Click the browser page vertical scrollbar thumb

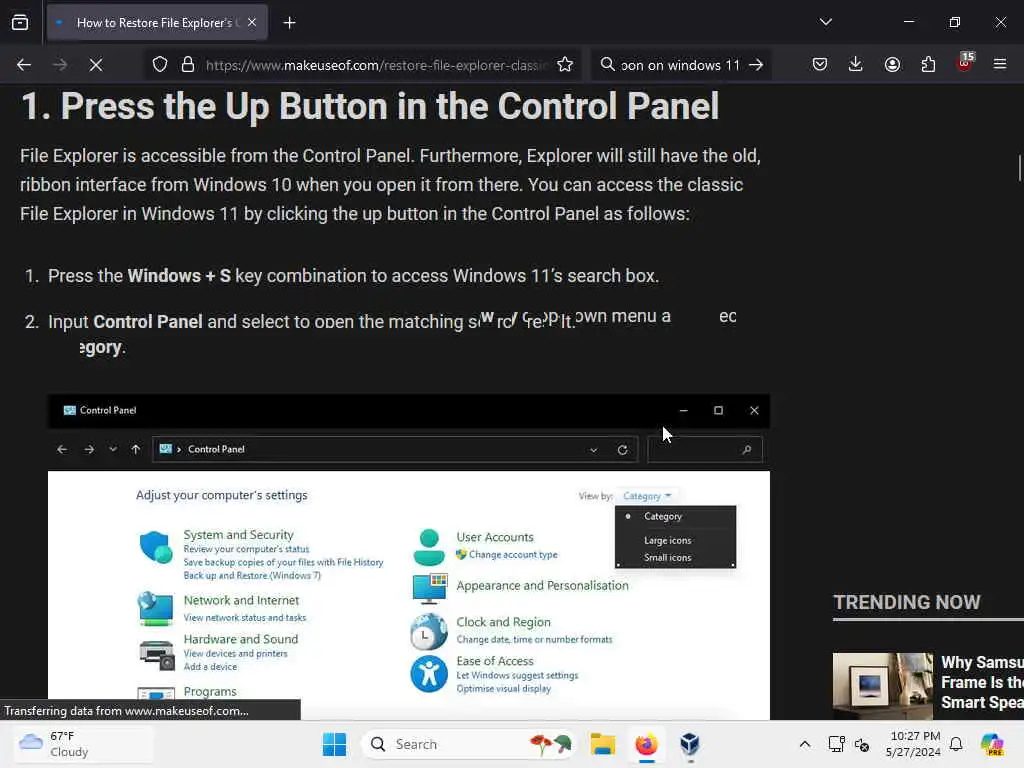coord(1019,168)
